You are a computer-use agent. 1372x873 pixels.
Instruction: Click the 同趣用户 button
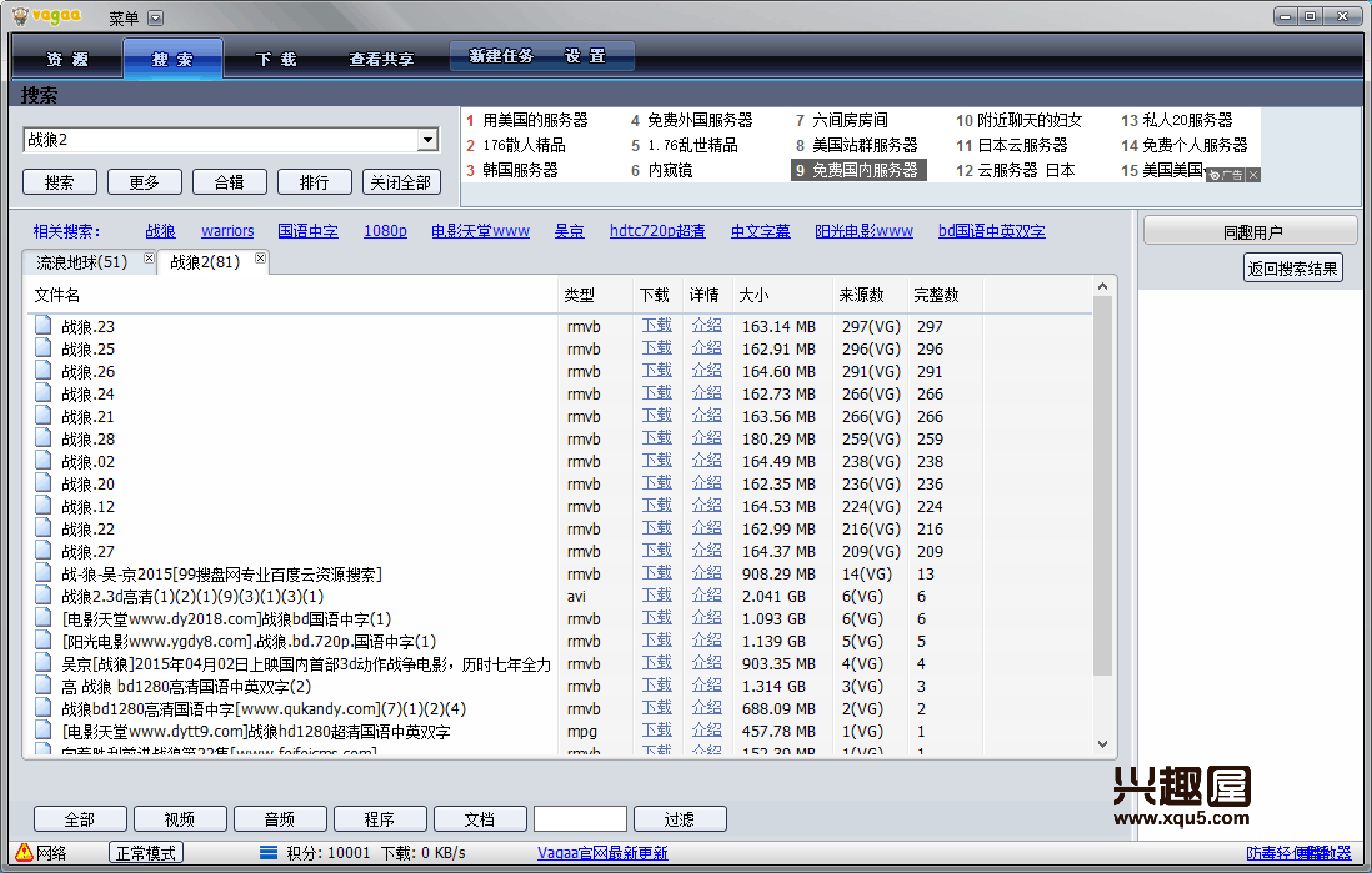point(1251,231)
